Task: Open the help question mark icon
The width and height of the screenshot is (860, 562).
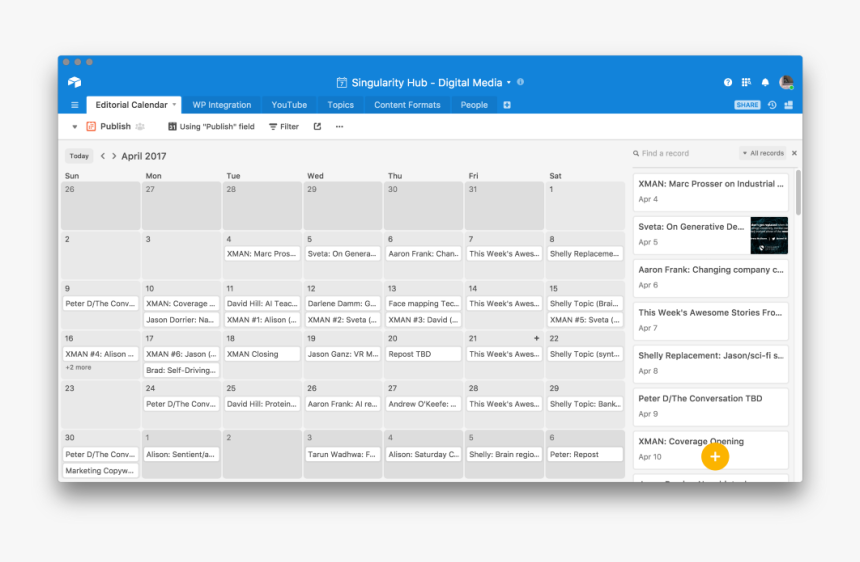Action: [727, 82]
